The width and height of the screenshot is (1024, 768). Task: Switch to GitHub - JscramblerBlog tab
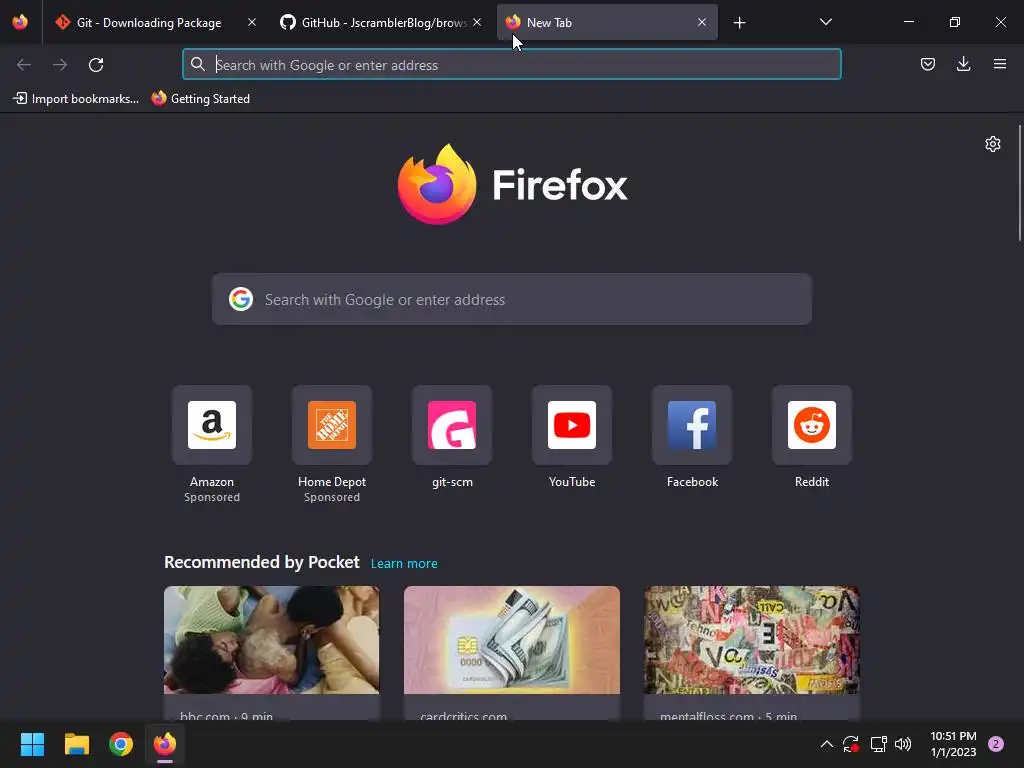[x=381, y=22]
